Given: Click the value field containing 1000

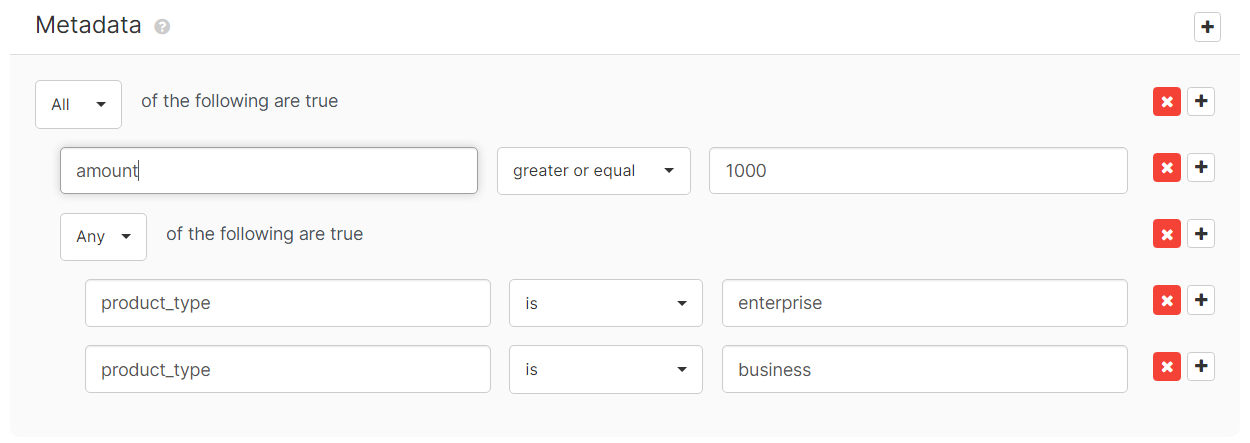Looking at the screenshot, I should [x=917, y=171].
